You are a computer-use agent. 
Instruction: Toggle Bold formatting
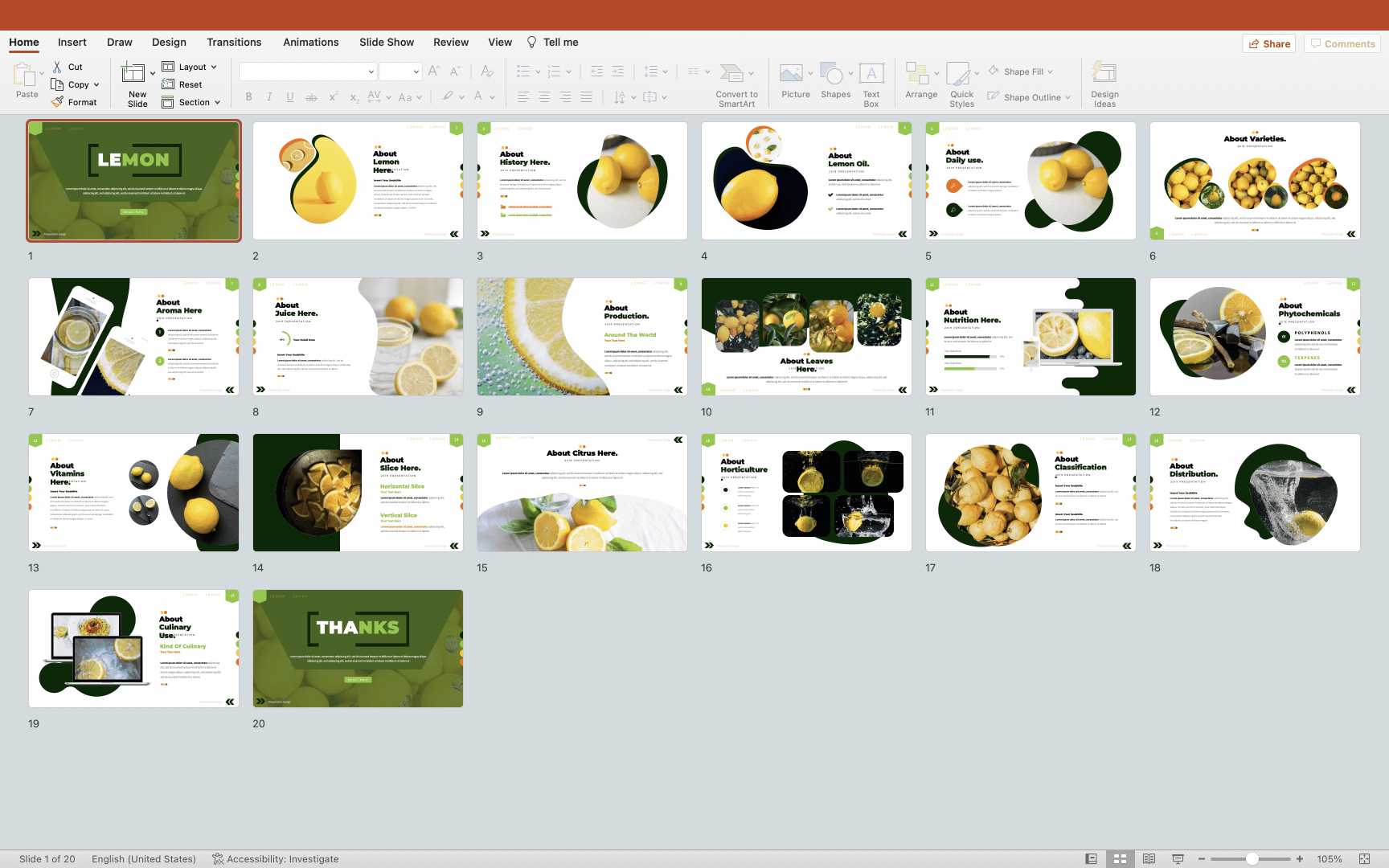248,97
